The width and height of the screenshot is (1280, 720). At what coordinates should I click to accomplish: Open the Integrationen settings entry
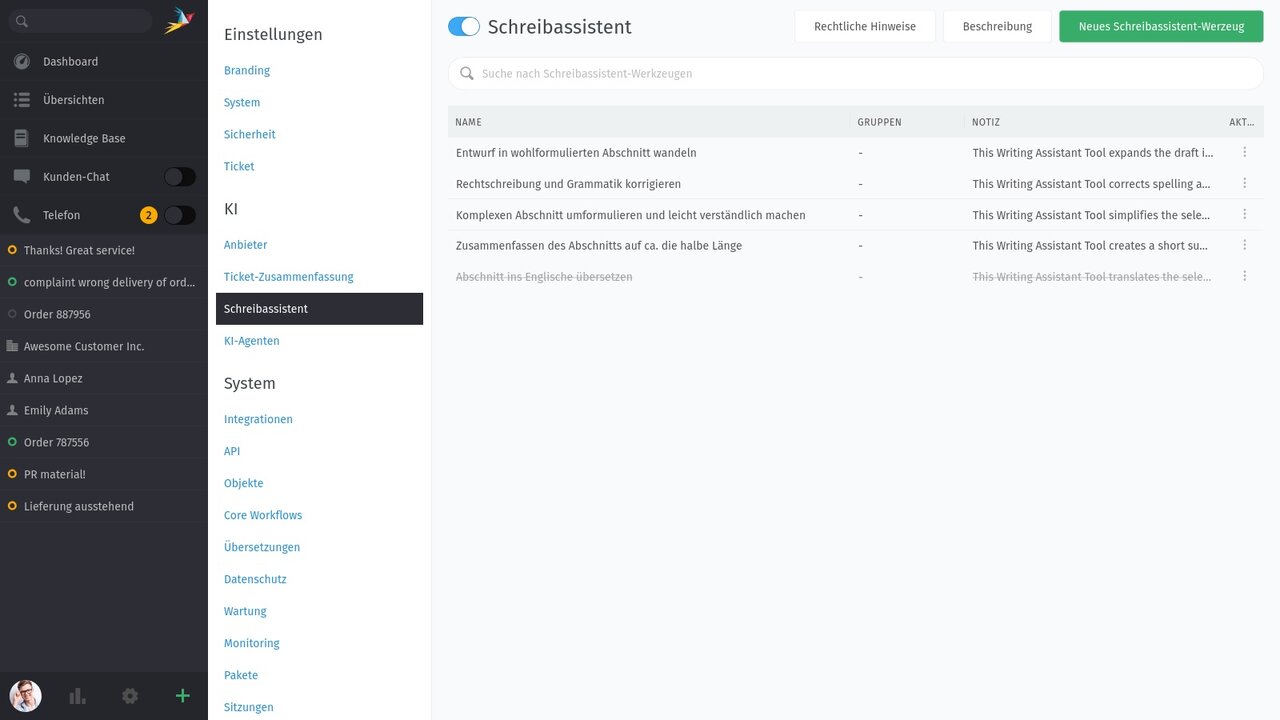click(x=258, y=419)
